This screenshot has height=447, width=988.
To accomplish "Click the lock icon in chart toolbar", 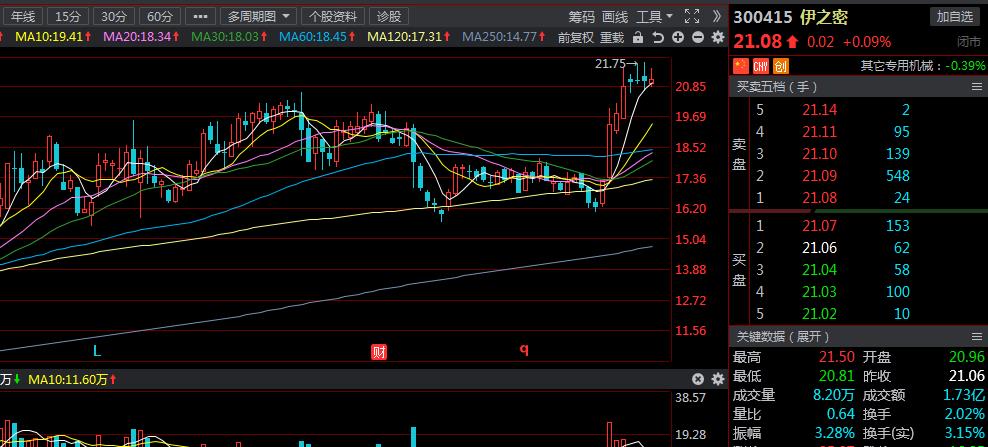I will click(637, 37).
